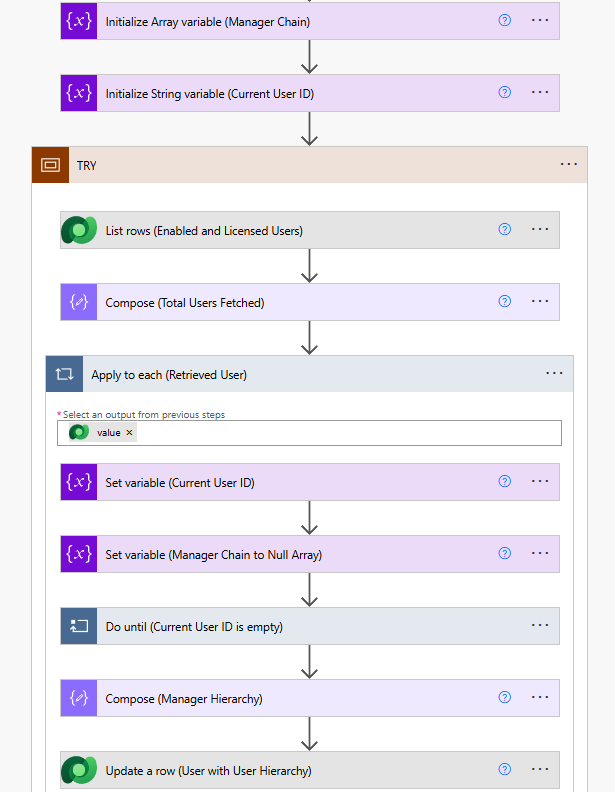The image size is (615, 792).
Task: Click the Select an output input field
Action: coord(340,433)
